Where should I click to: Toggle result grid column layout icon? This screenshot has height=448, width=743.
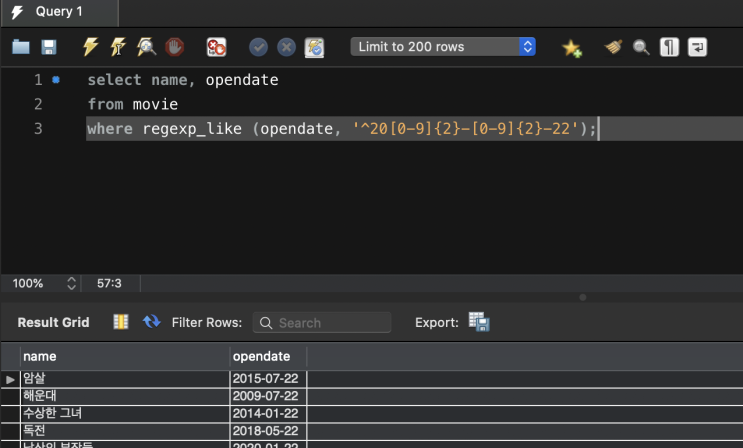pos(121,322)
